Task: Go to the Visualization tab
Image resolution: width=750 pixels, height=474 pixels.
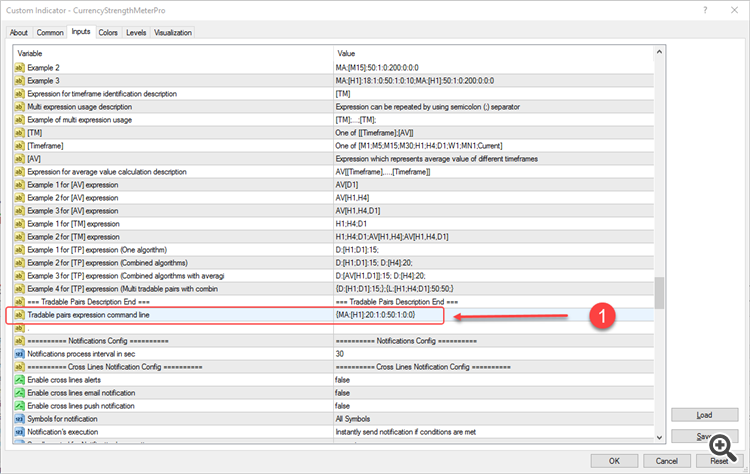Action: pyautogui.click(x=173, y=33)
